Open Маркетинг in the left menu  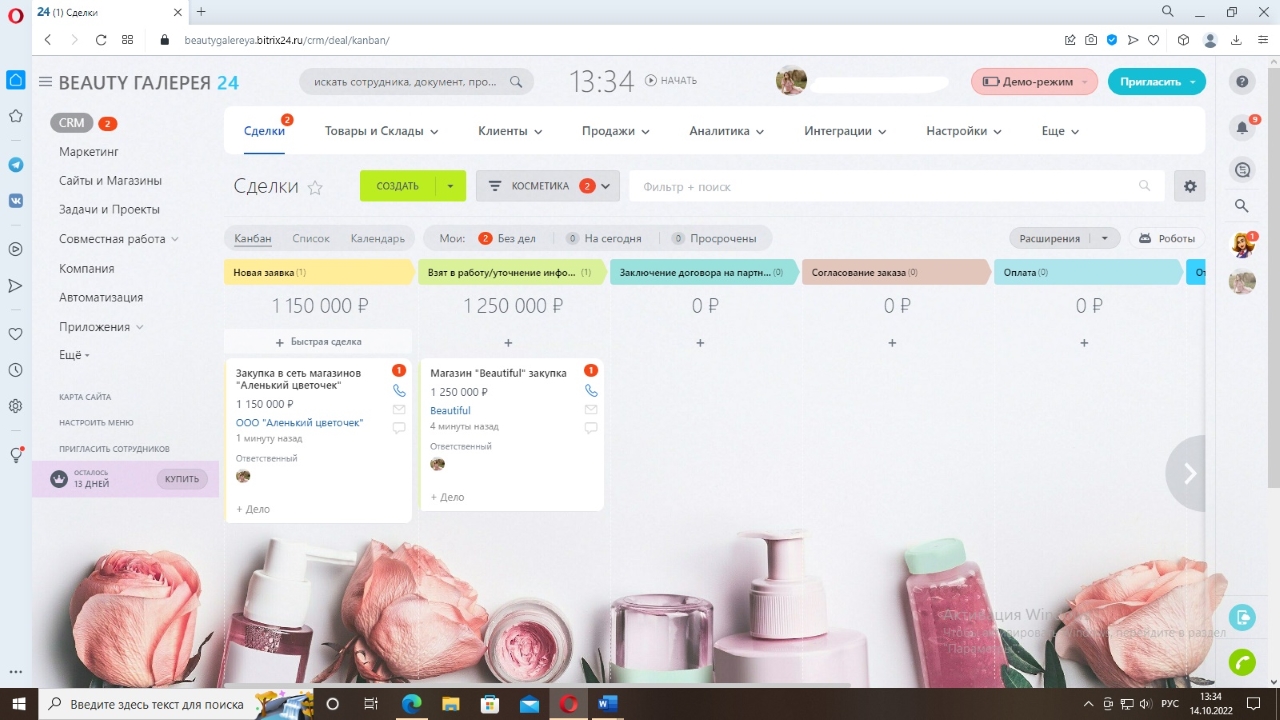[89, 152]
